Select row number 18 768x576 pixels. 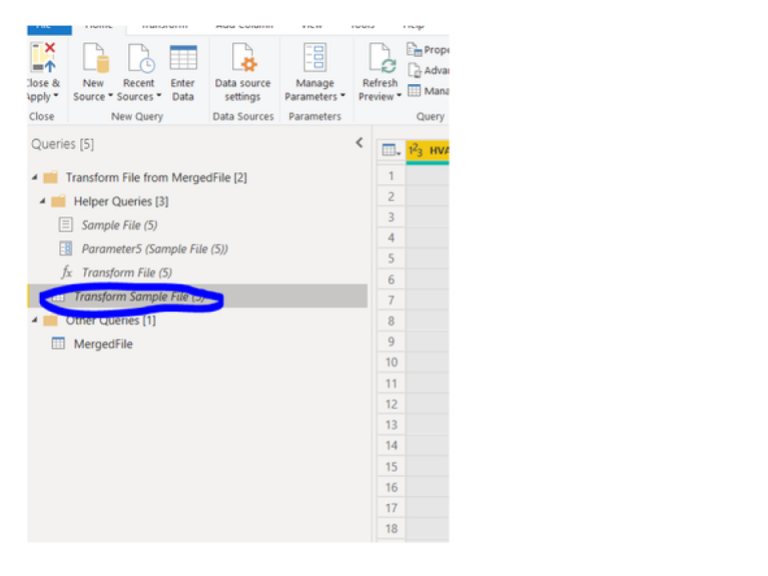click(391, 528)
